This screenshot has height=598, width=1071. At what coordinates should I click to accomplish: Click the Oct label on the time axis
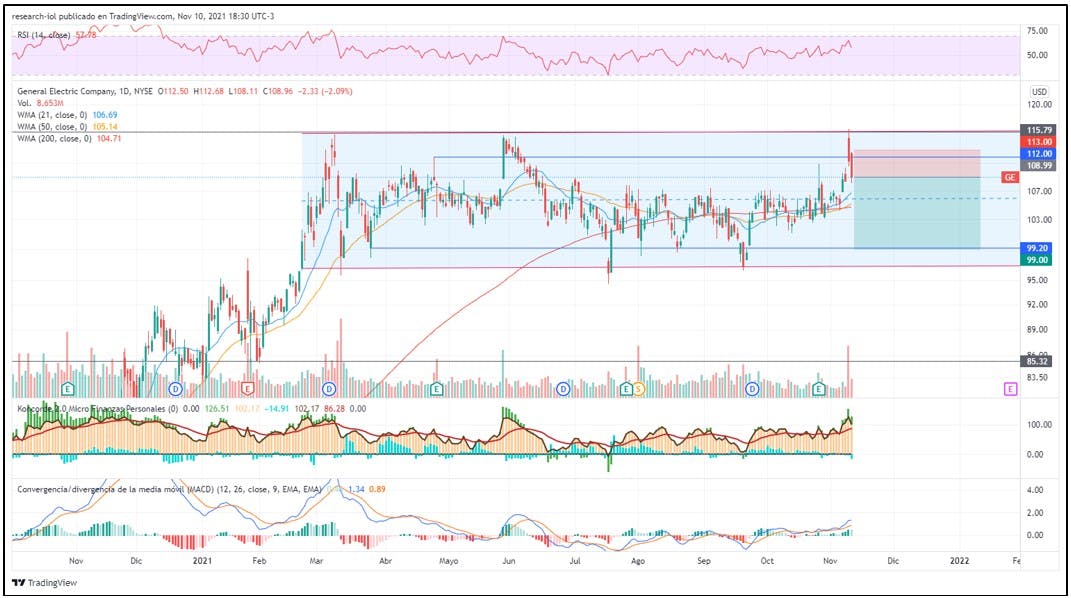click(x=767, y=561)
